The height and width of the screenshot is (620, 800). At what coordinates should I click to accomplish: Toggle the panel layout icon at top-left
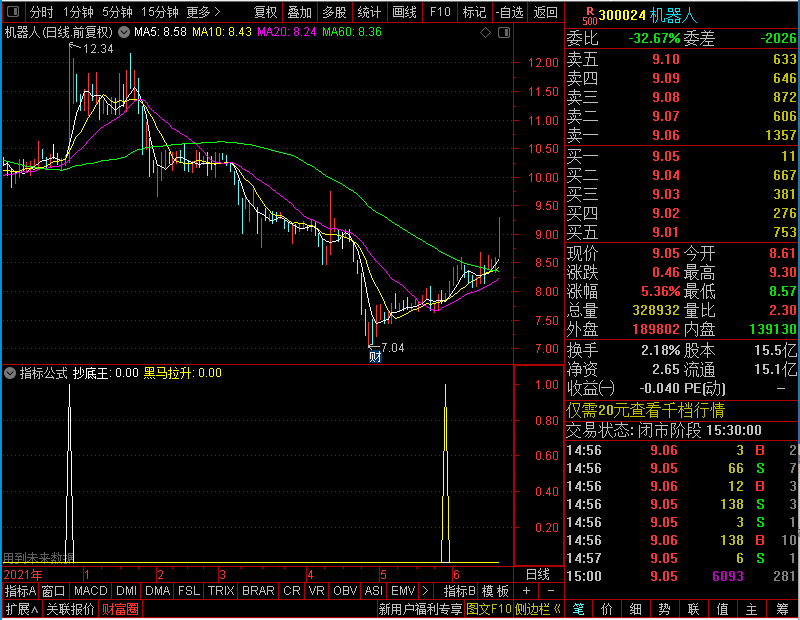click(x=13, y=11)
